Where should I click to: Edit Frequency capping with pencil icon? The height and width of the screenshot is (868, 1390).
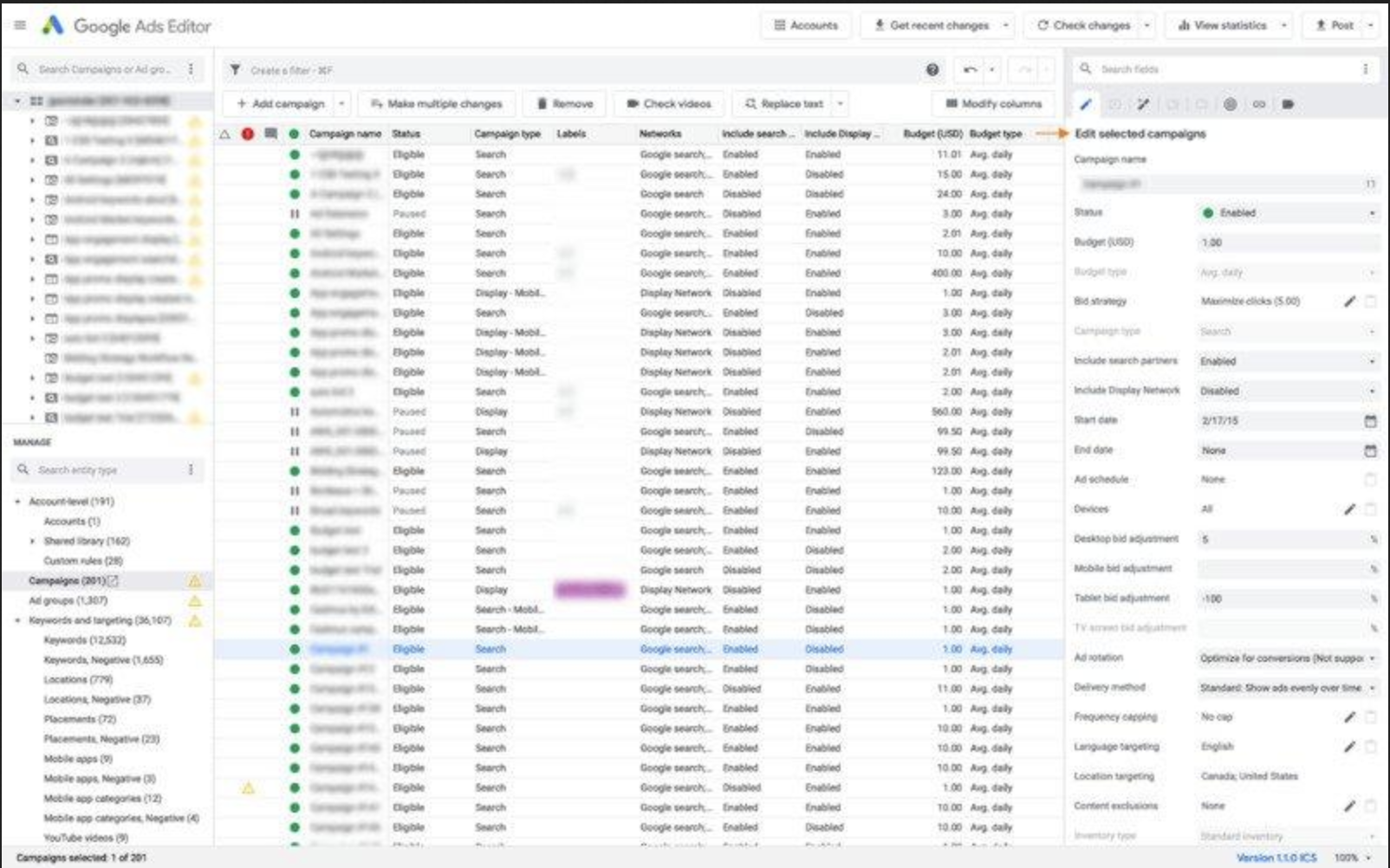tap(1349, 717)
